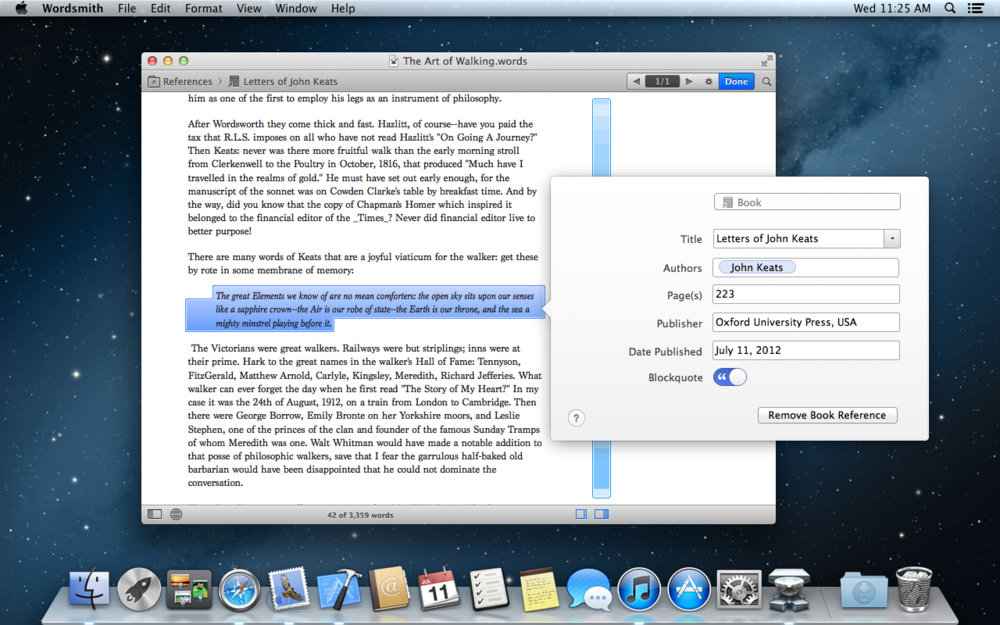Select the left panel view icon

point(581,513)
